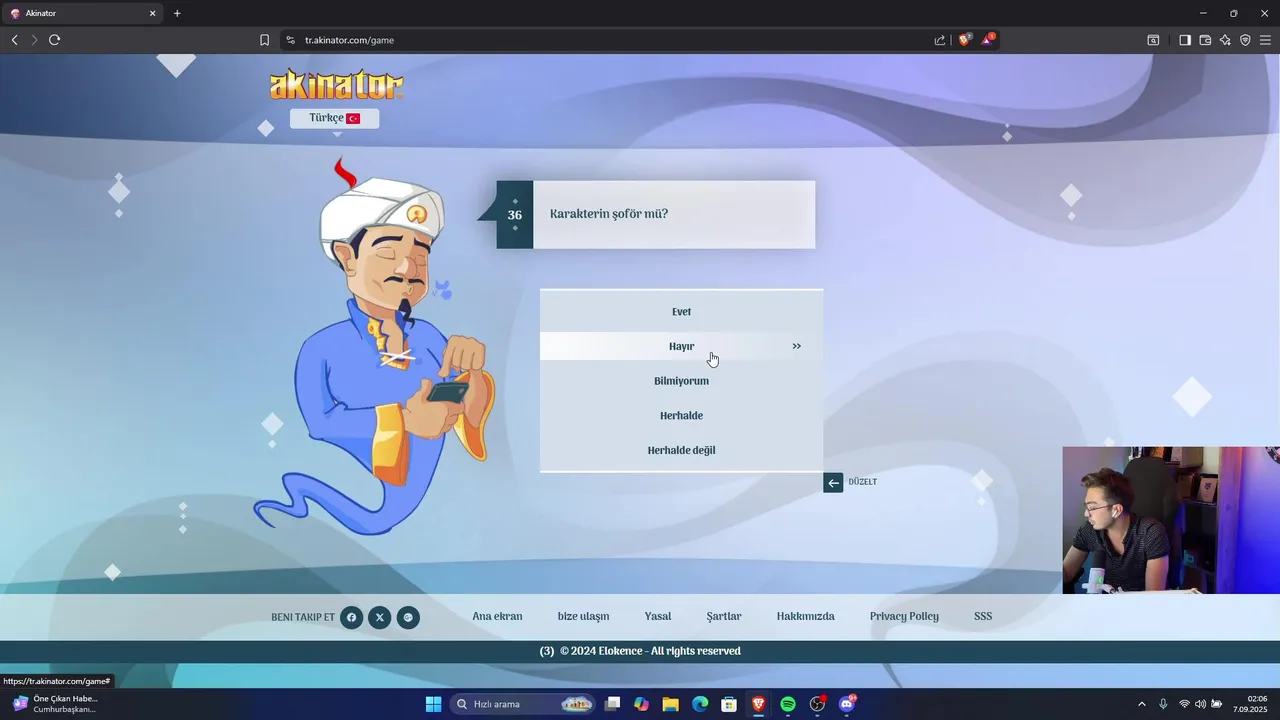Image resolution: width=1280 pixels, height=720 pixels.
Task: Open OBS Studio from the taskbar
Action: tap(817, 704)
